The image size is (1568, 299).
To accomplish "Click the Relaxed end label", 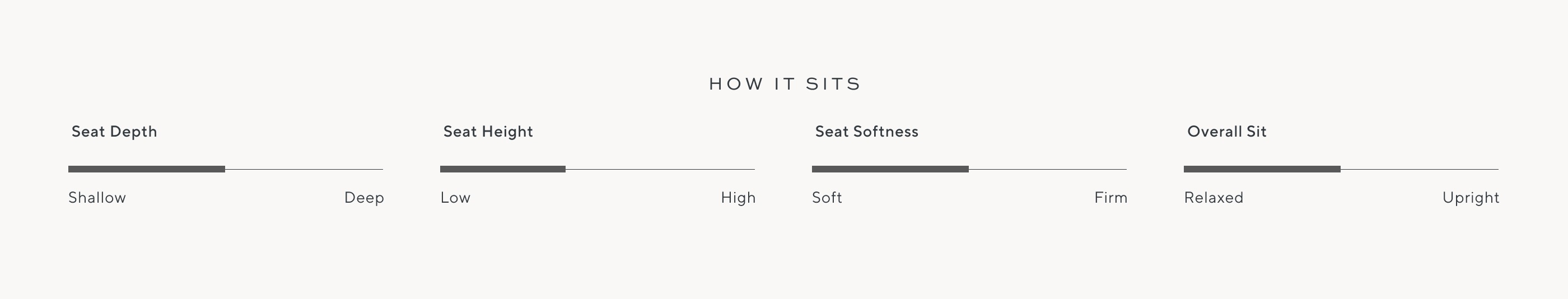I will coord(1214,198).
